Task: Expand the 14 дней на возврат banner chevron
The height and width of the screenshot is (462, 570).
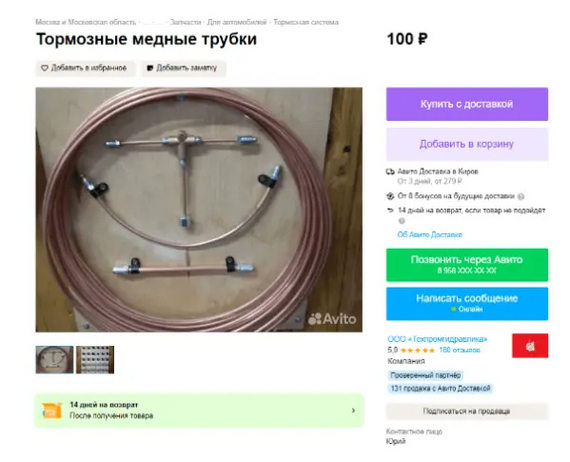Action: pyautogui.click(x=353, y=410)
